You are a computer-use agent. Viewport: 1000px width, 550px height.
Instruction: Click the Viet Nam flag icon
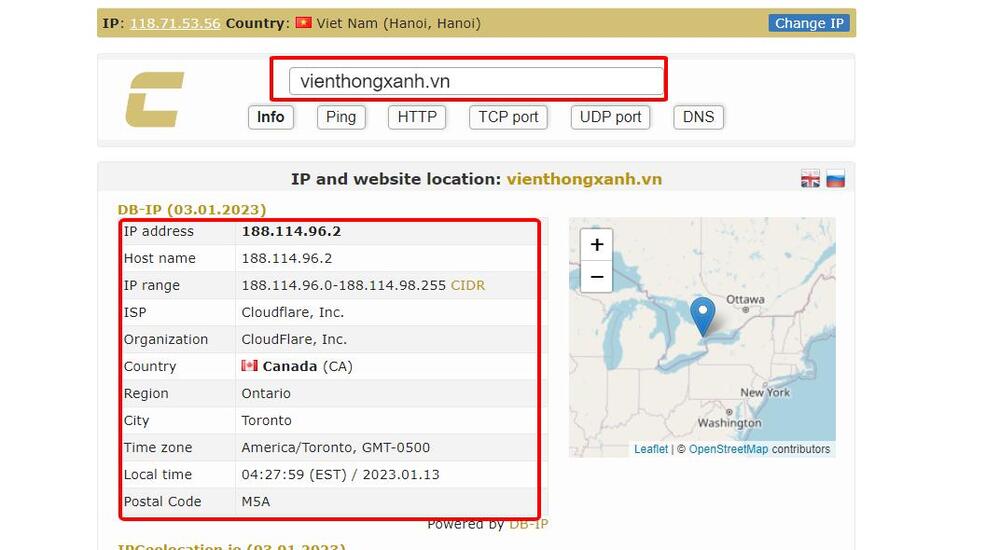304,23
